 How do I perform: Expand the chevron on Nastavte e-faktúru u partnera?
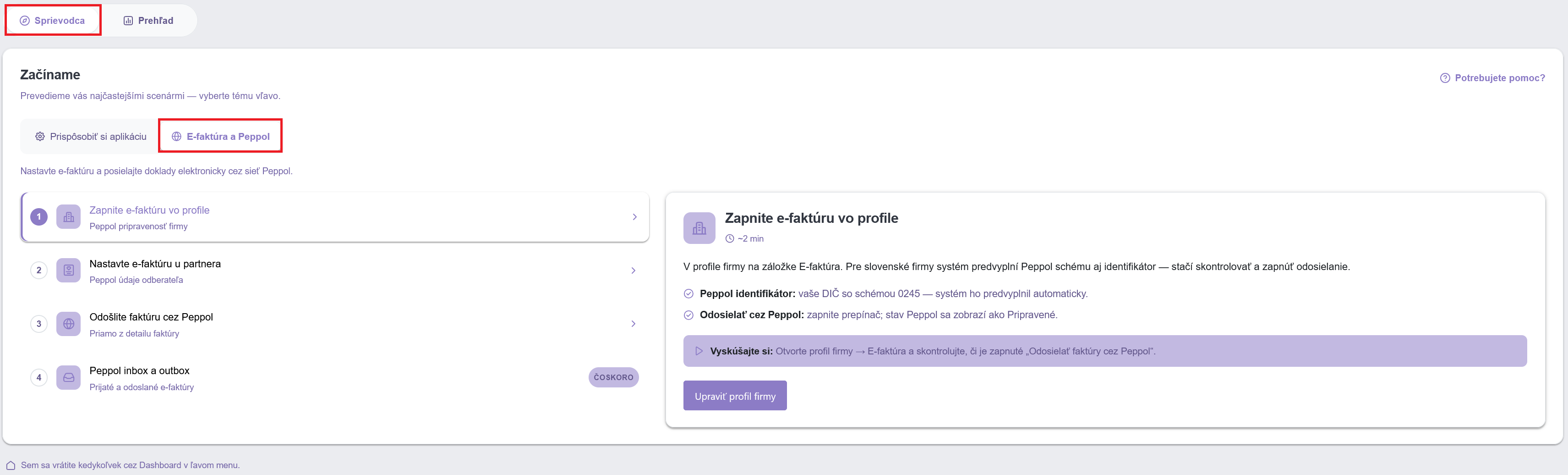(633, 271)
